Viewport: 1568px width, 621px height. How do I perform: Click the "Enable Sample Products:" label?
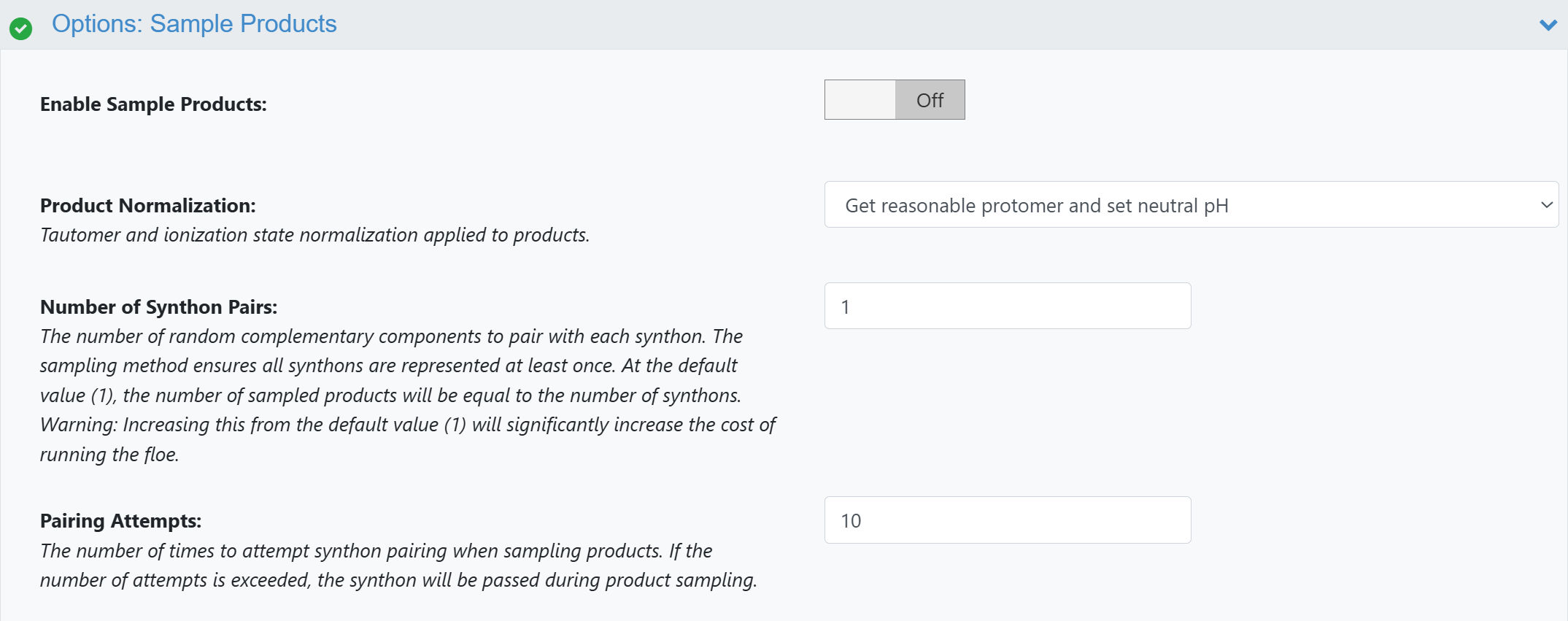(x=153, y=104)
